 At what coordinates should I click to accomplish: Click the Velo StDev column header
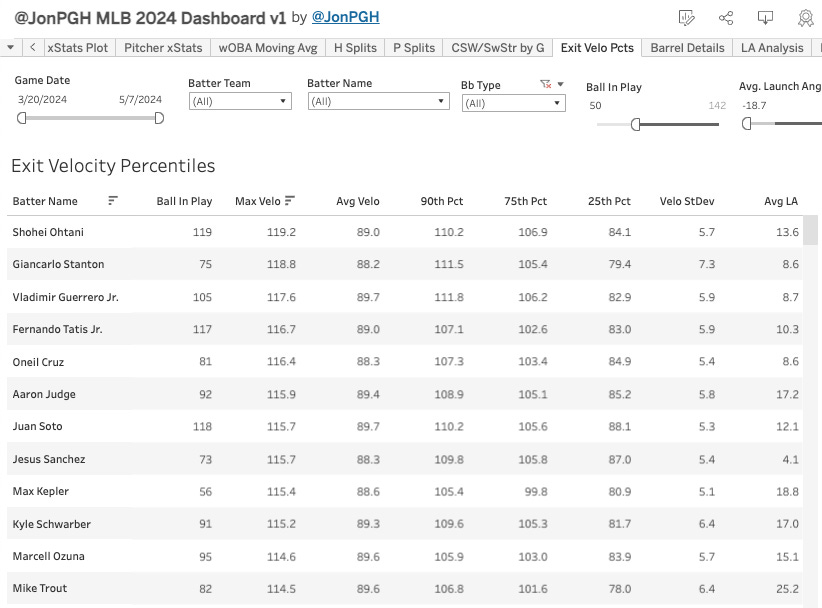pos(687,201)
